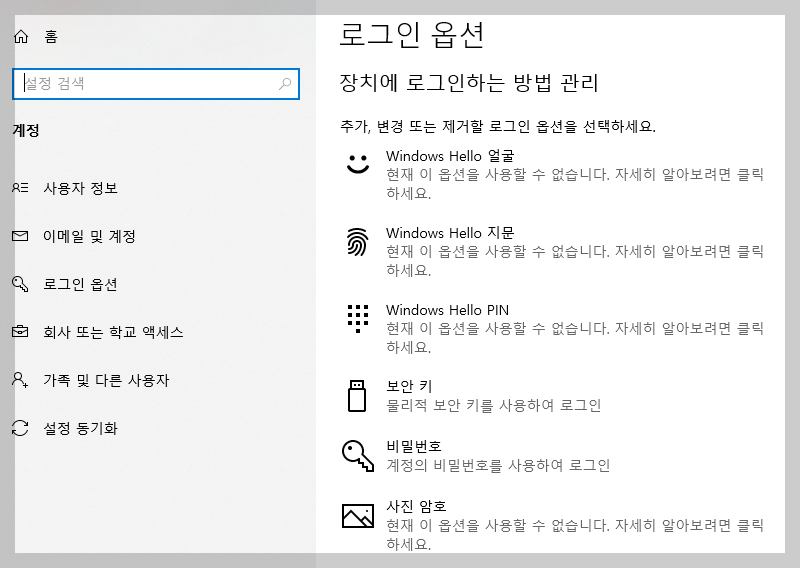
Task: Click the unavailable notice under 사진 암호
Action: pos(575,534)
